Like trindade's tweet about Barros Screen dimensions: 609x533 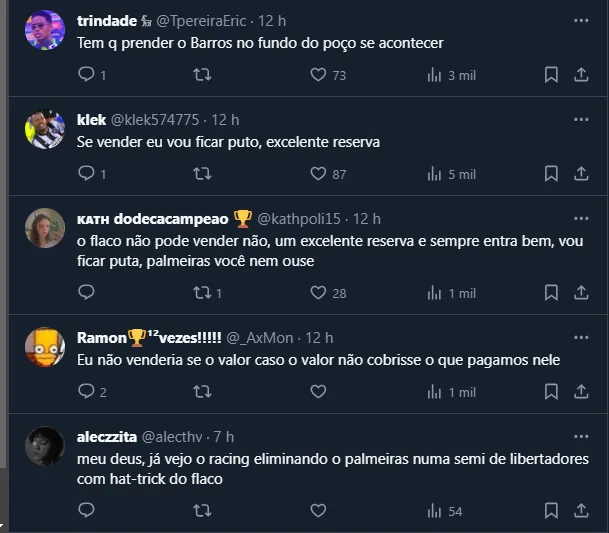319,74
